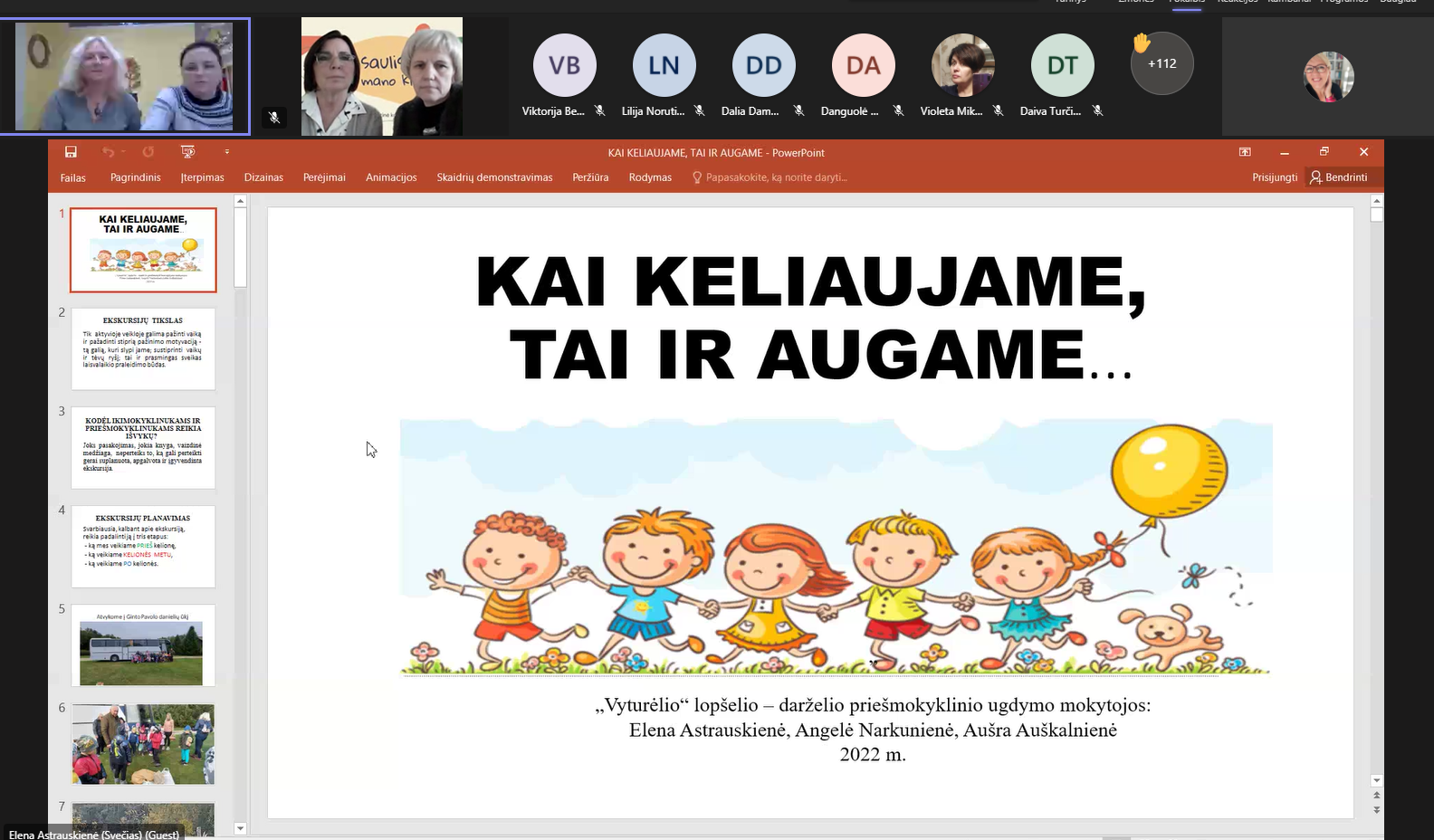Switch to the Animacijos tab
1434x840 pixels.
click(391, 177)
